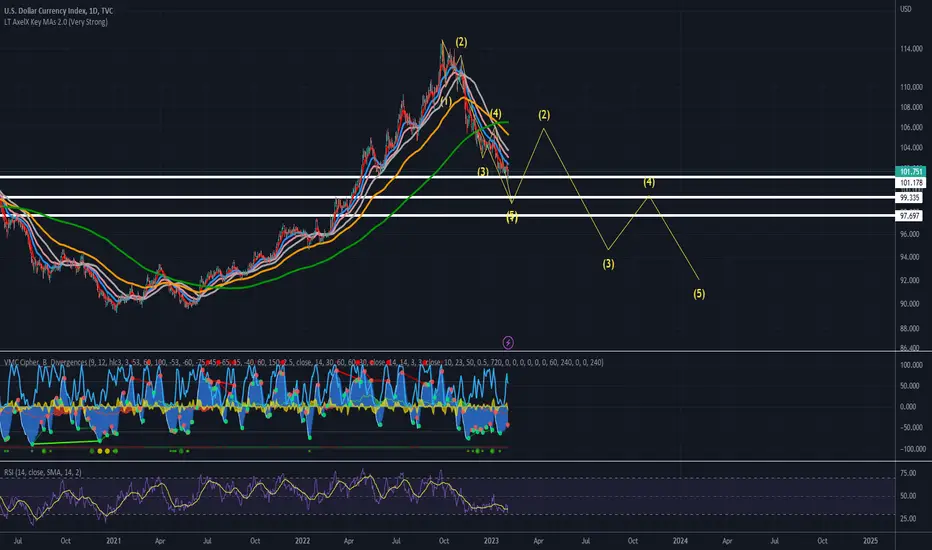
Task: Click the 100.000 label on the VMC Cipher scale
Action: click(x=911, y=365)
